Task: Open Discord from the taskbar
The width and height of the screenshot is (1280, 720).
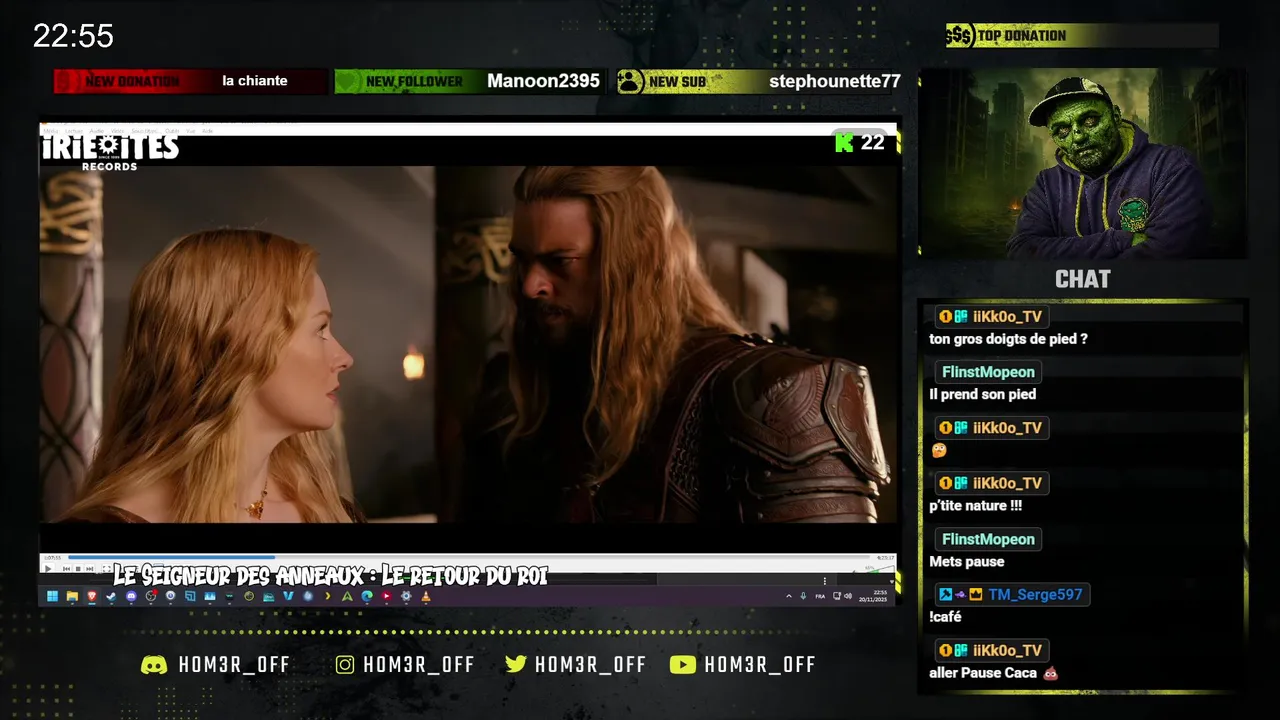Action: (131, 596)
